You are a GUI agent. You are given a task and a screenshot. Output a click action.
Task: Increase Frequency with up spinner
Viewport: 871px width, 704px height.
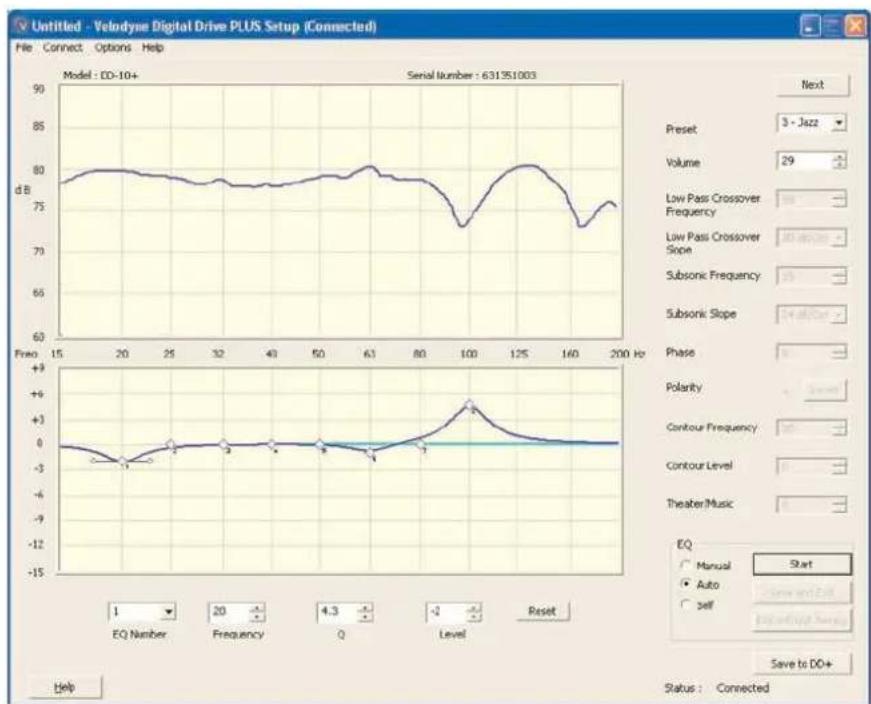[257, 608]
